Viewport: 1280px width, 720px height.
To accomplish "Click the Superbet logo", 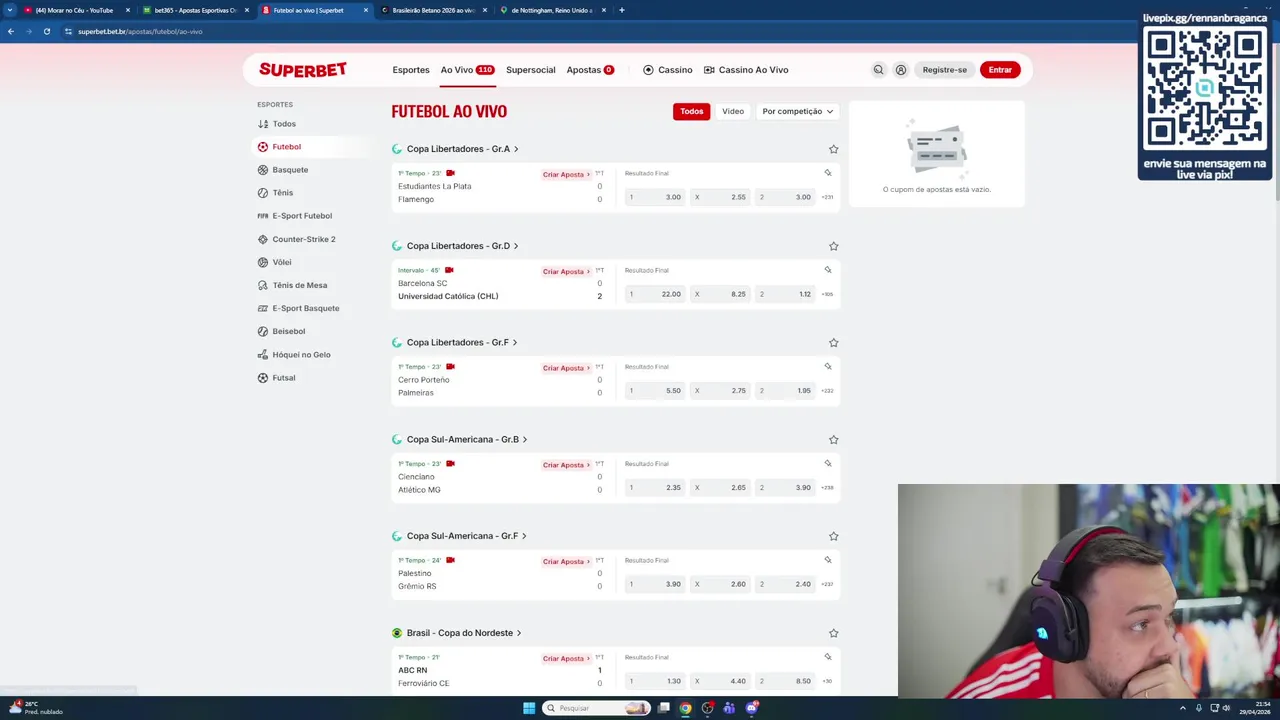I will coord(303,70).
